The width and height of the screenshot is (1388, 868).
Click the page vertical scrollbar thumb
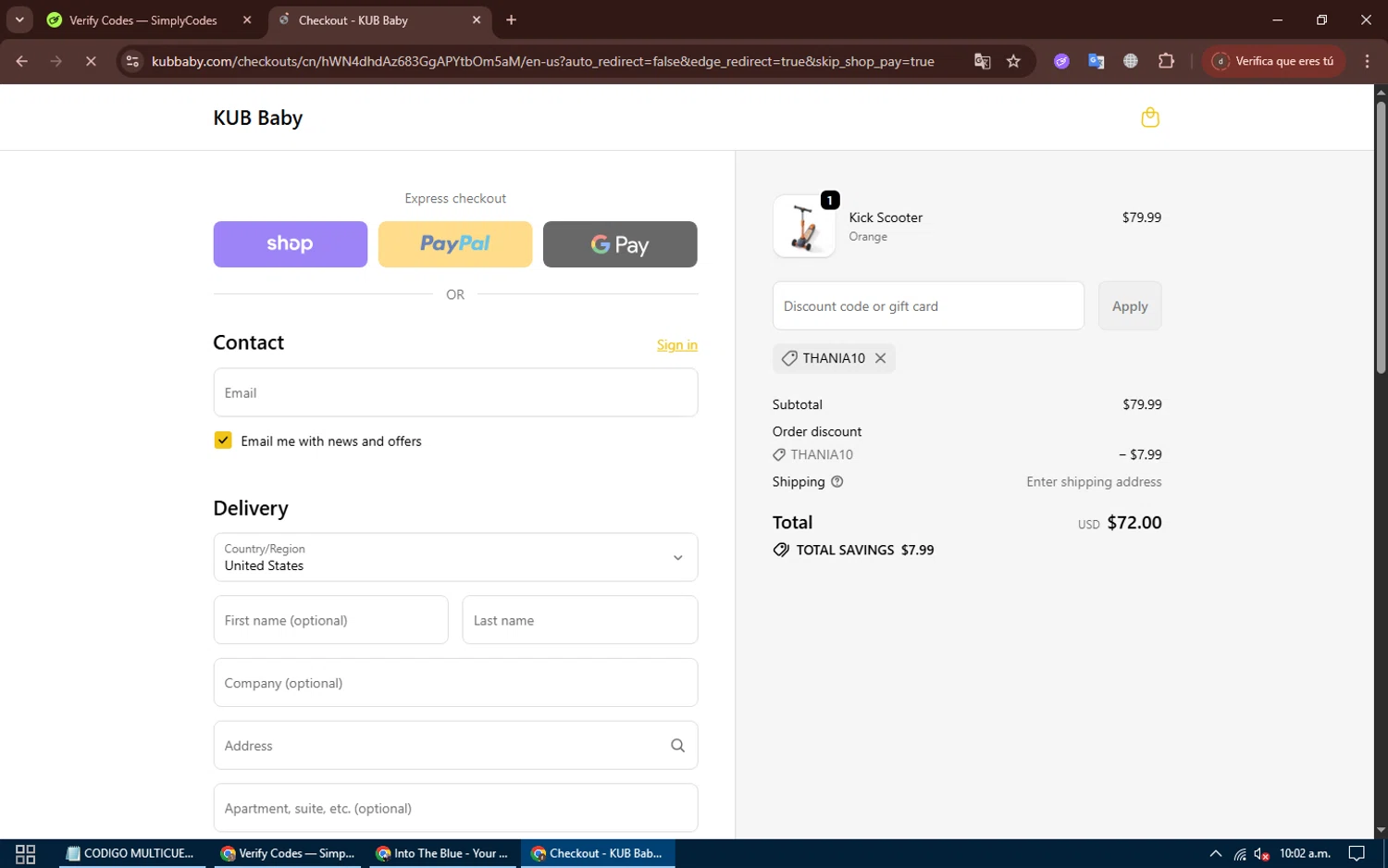pos(1381,237)
